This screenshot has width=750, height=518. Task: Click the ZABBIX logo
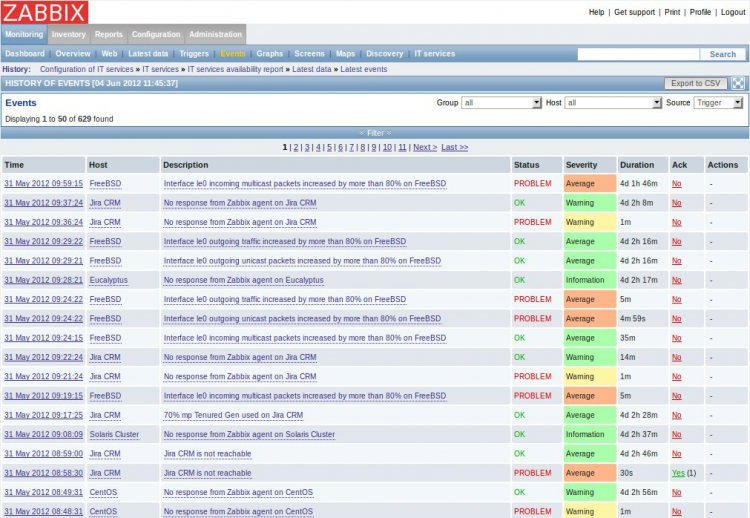[45, 13]
